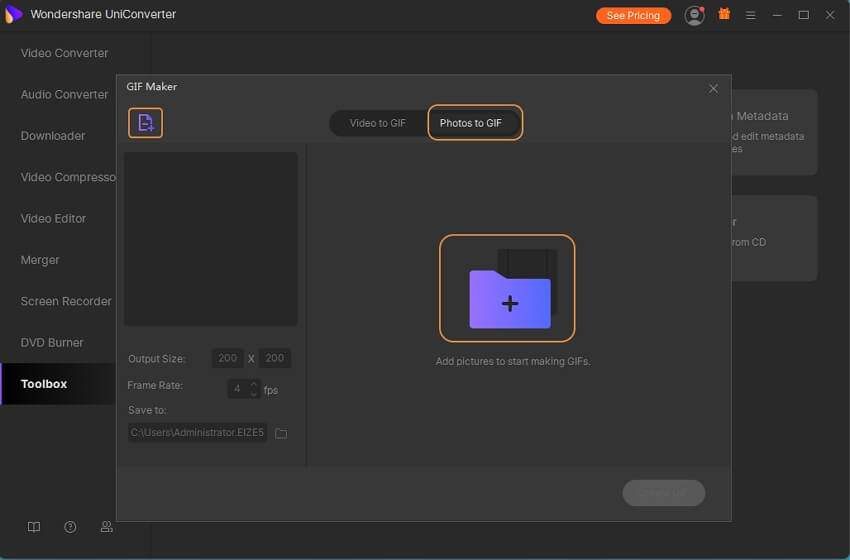Open the user account profile icon
Image resolution: width=850 pixels, height=560 pixels.
694,15
